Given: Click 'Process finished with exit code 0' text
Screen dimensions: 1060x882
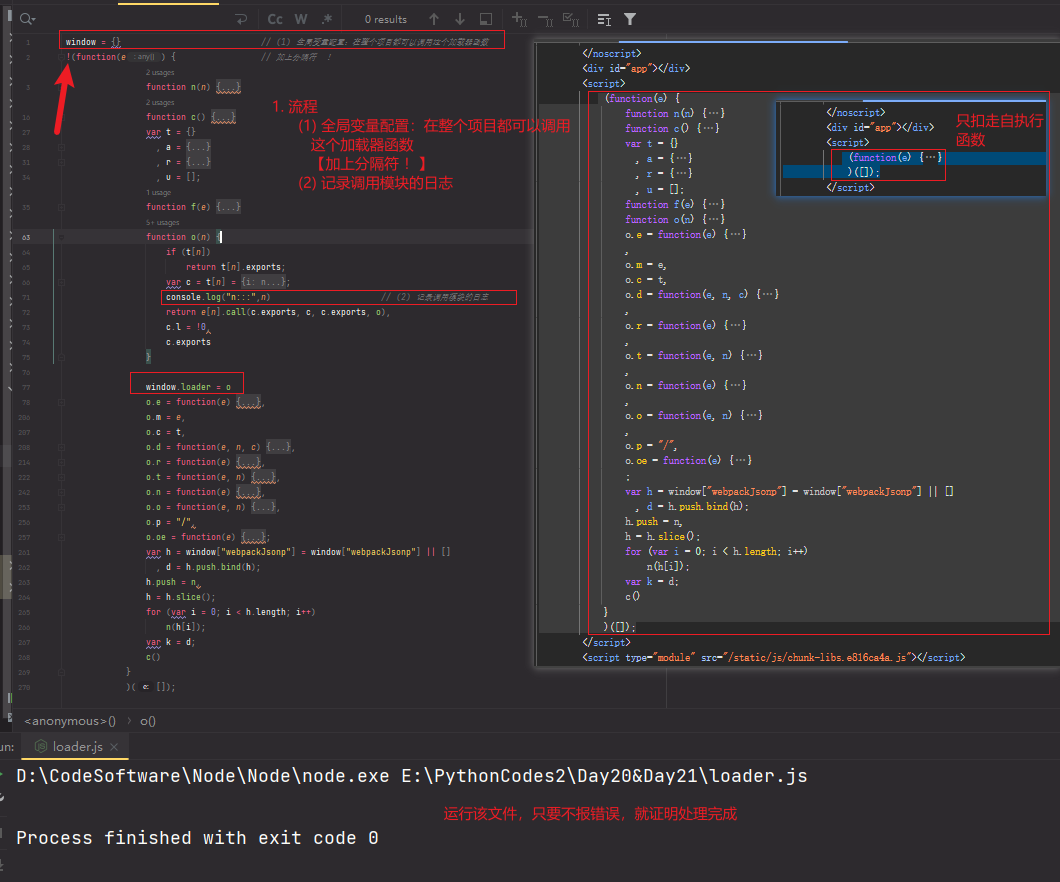Looking at the screenshot, I should [197, 838].
